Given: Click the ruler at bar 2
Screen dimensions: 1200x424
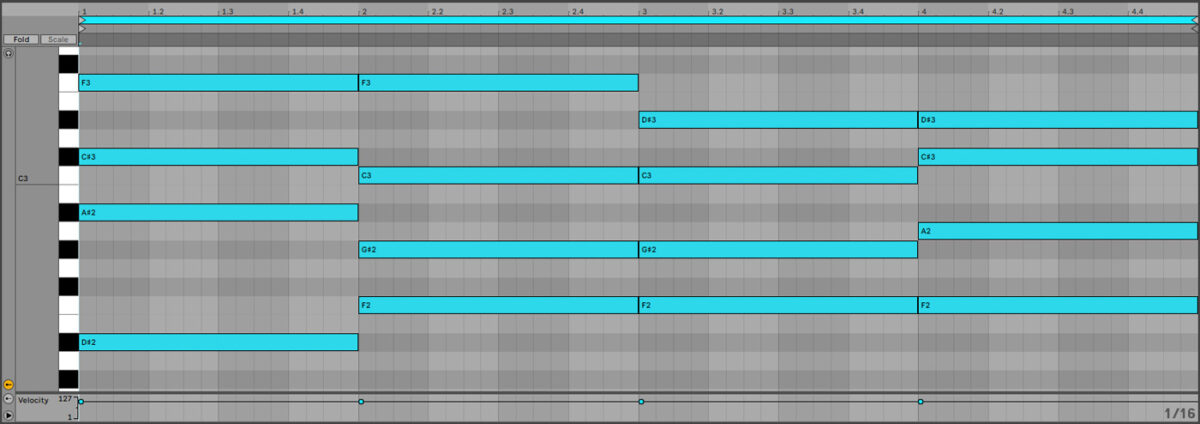Looking at the screenshot, I should point(365,11).
